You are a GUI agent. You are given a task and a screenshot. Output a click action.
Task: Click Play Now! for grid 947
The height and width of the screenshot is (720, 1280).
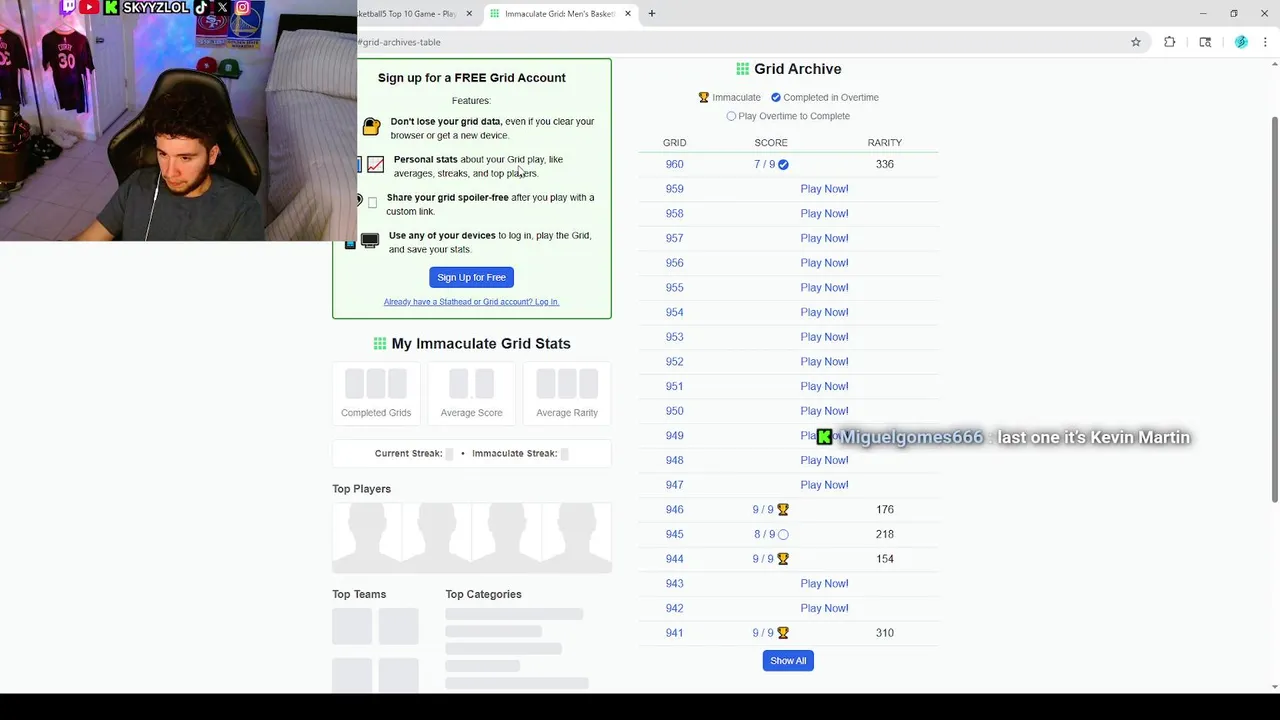(824, 485)
